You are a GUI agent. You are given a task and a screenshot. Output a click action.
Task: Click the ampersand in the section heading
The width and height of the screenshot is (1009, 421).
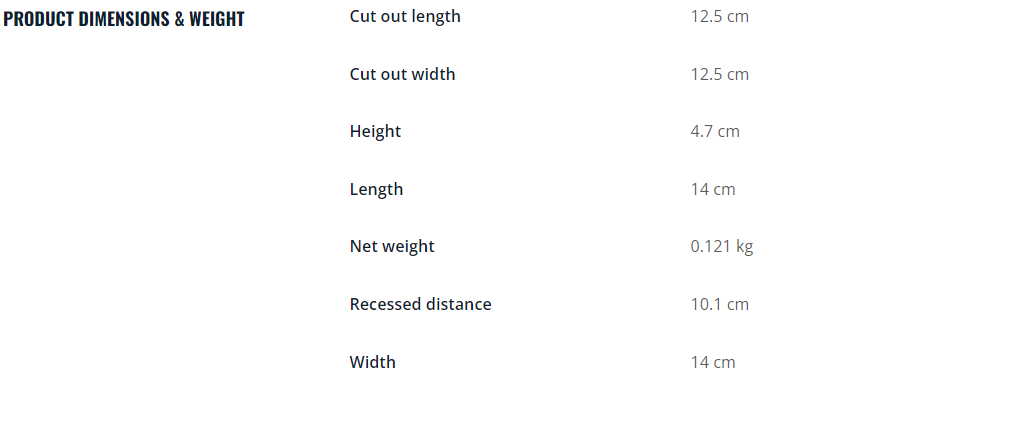tap(180, 19)
